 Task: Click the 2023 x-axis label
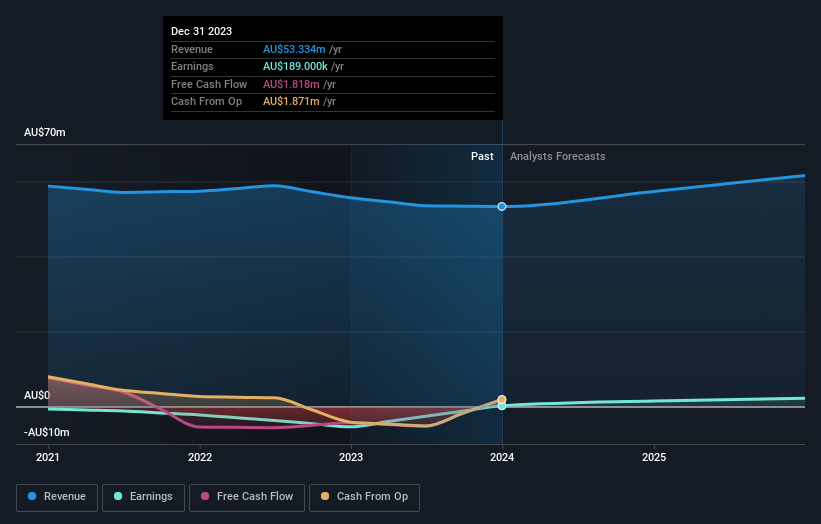tap(351, 458)
